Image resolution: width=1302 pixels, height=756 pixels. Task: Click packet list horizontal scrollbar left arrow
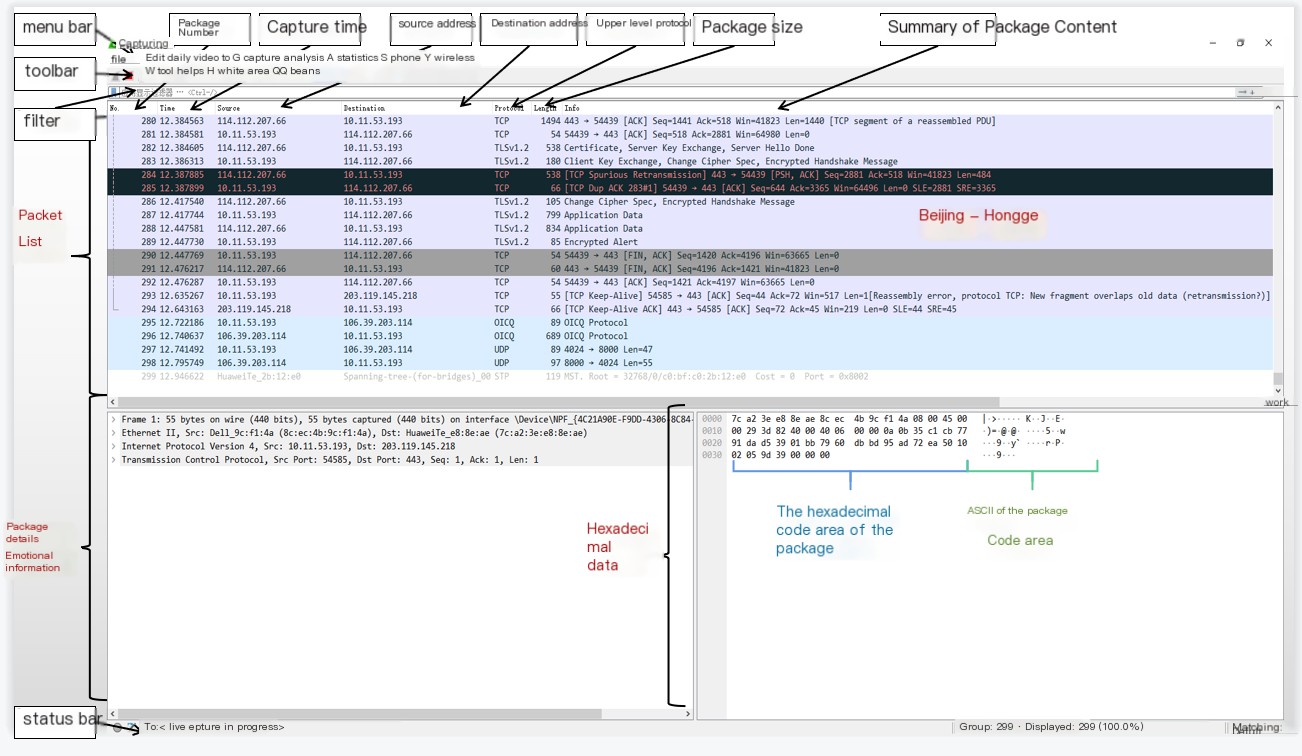point(112,401)
